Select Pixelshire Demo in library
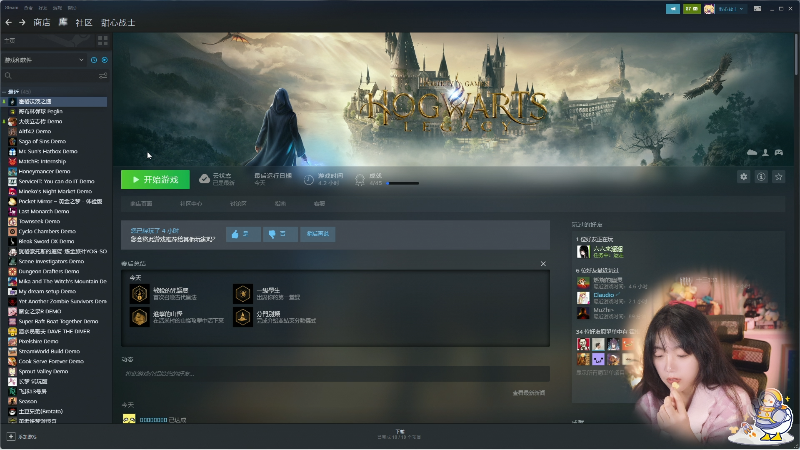This screenshot has height=450, width=800. [38, 341]
